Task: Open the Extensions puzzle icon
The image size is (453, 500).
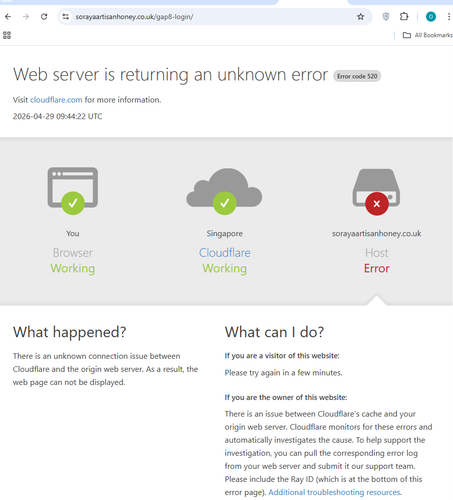Action: coord(404,16)
